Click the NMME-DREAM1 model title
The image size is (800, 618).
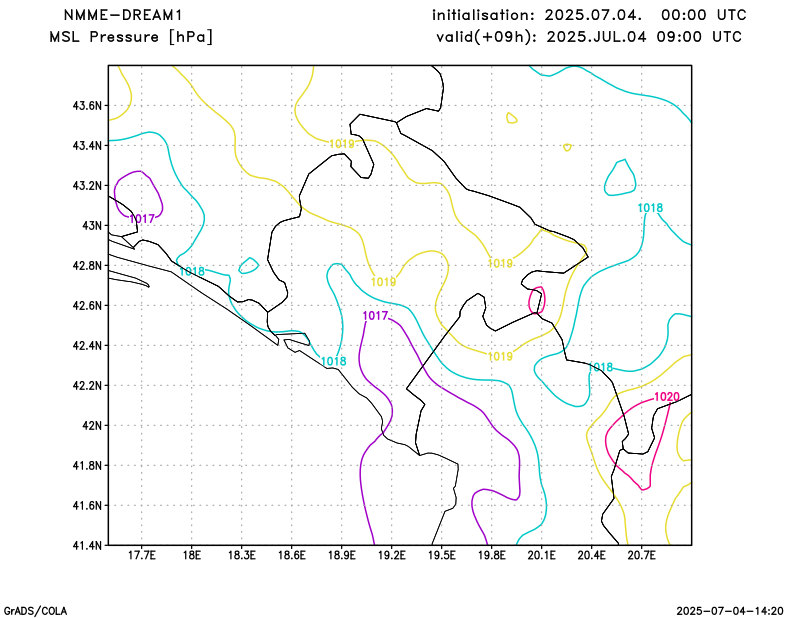click(122, 15)
